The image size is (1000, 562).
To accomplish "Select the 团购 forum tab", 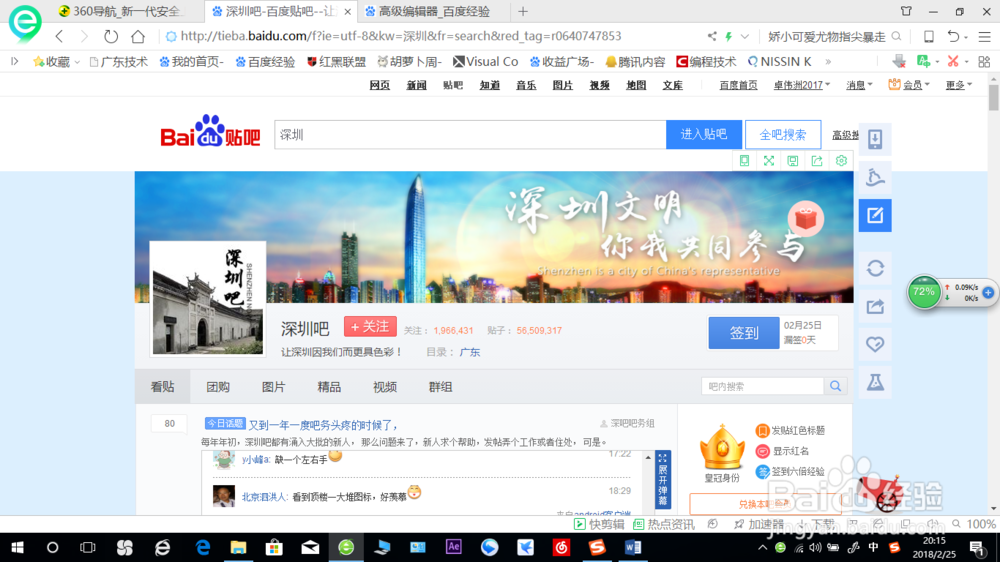I will click(218, 387).
